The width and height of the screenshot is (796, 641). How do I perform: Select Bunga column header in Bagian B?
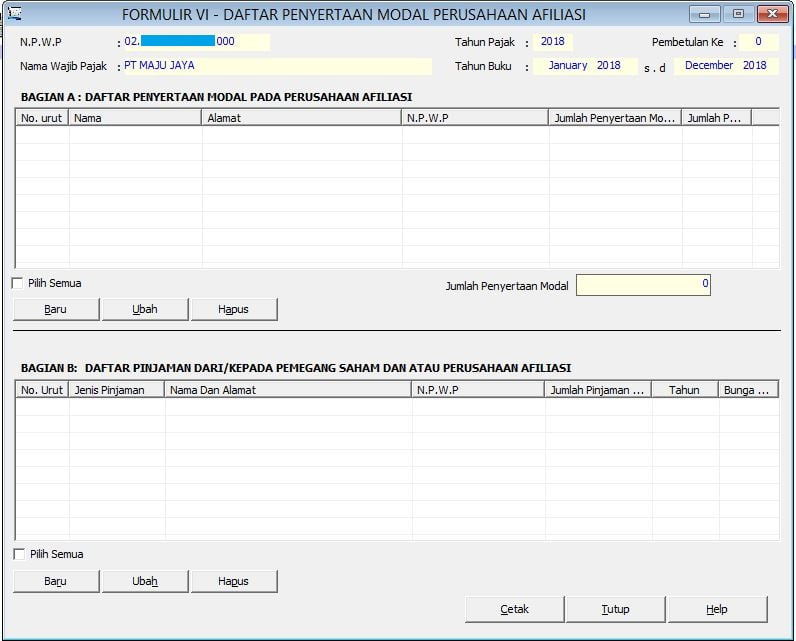pos(748,390)
